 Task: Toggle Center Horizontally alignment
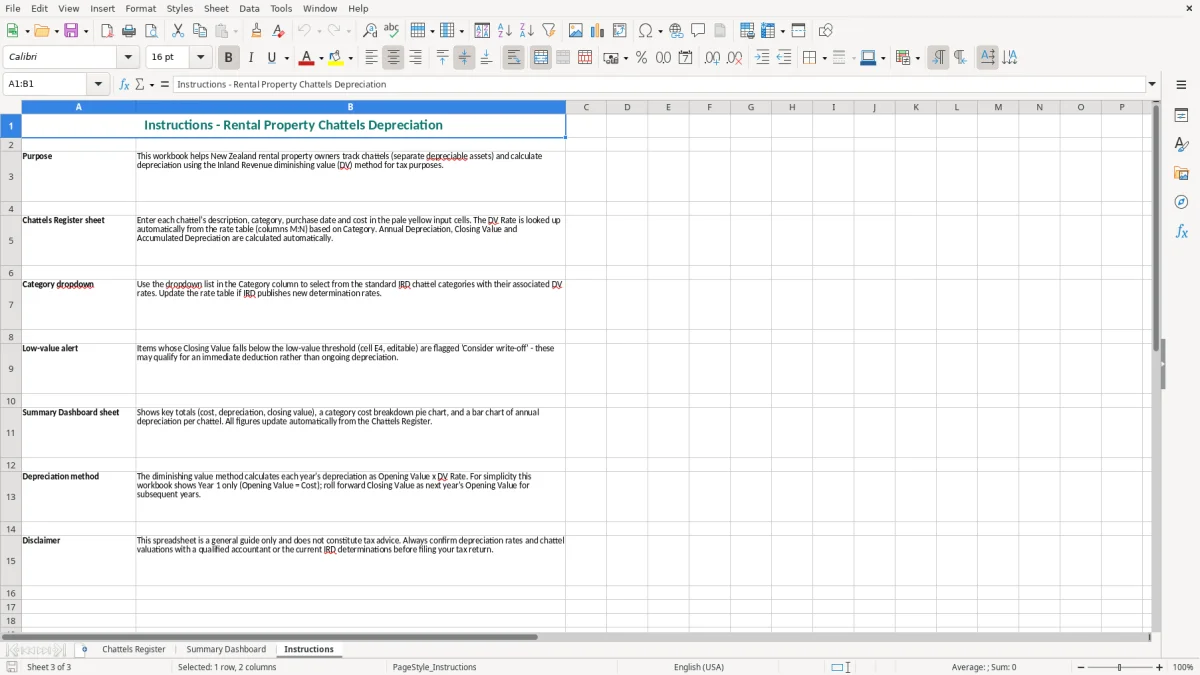click(393, 58)
